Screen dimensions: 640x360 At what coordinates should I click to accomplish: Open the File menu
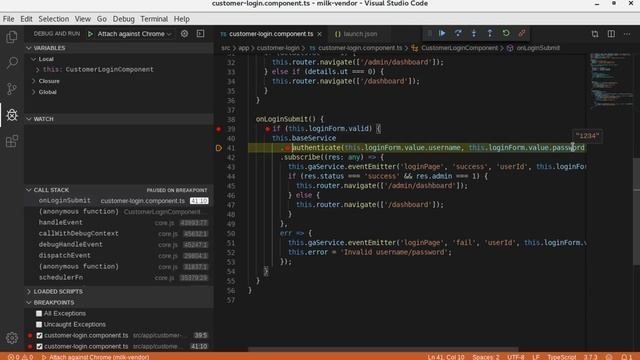[8, 19]
